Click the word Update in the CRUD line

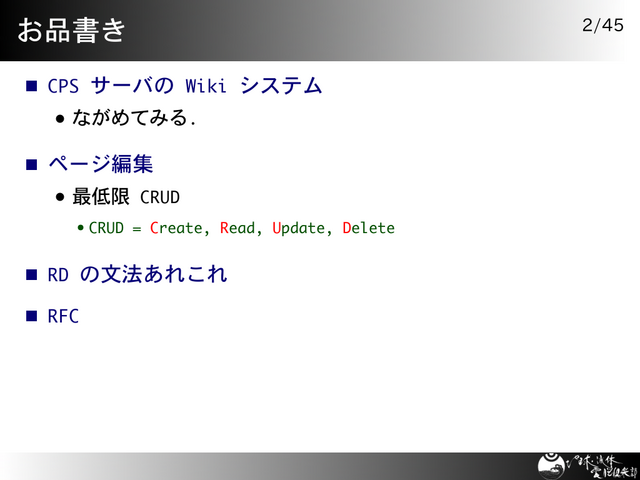[x=298, y=228]
